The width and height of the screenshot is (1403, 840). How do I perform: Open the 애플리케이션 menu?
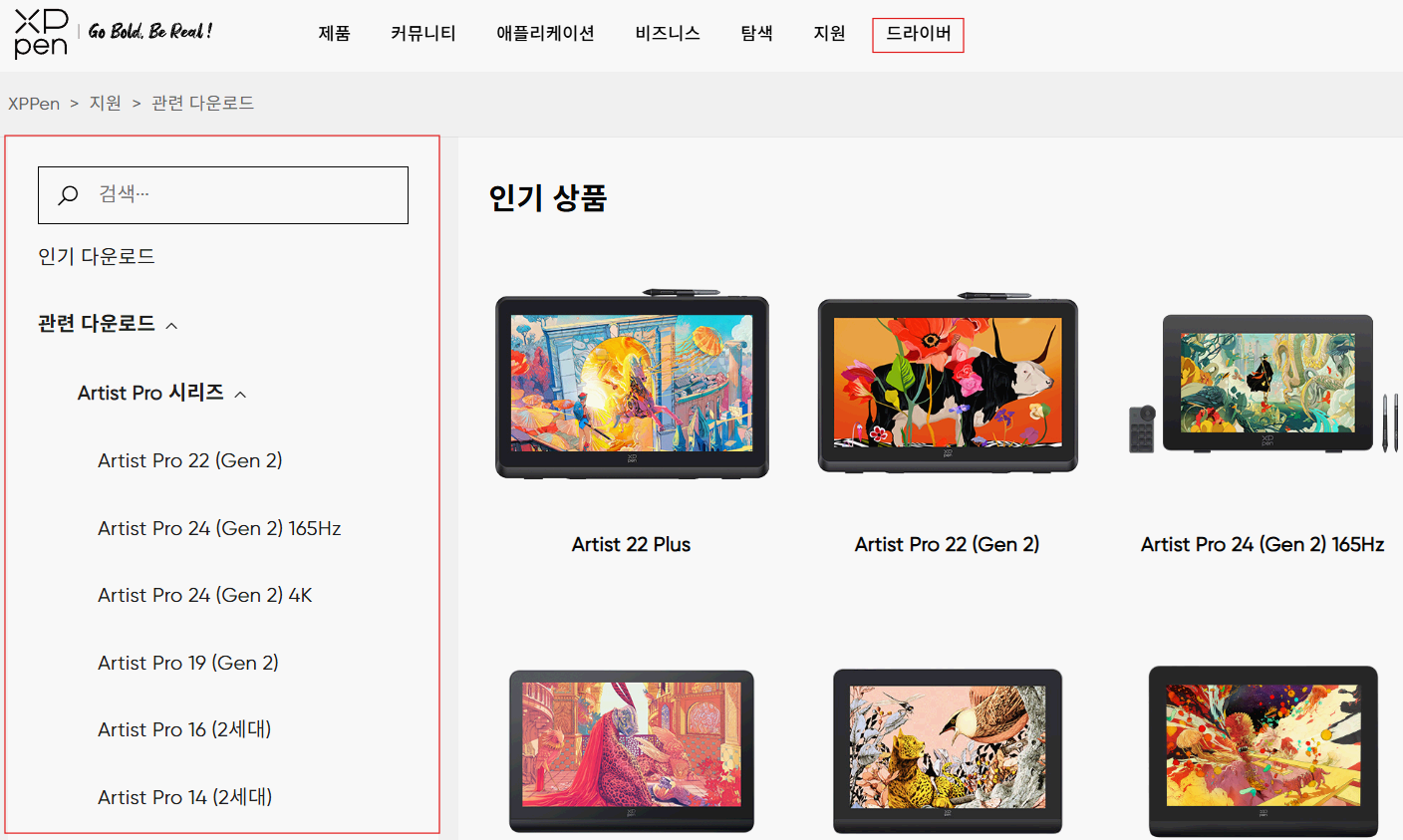pos(546,33)
